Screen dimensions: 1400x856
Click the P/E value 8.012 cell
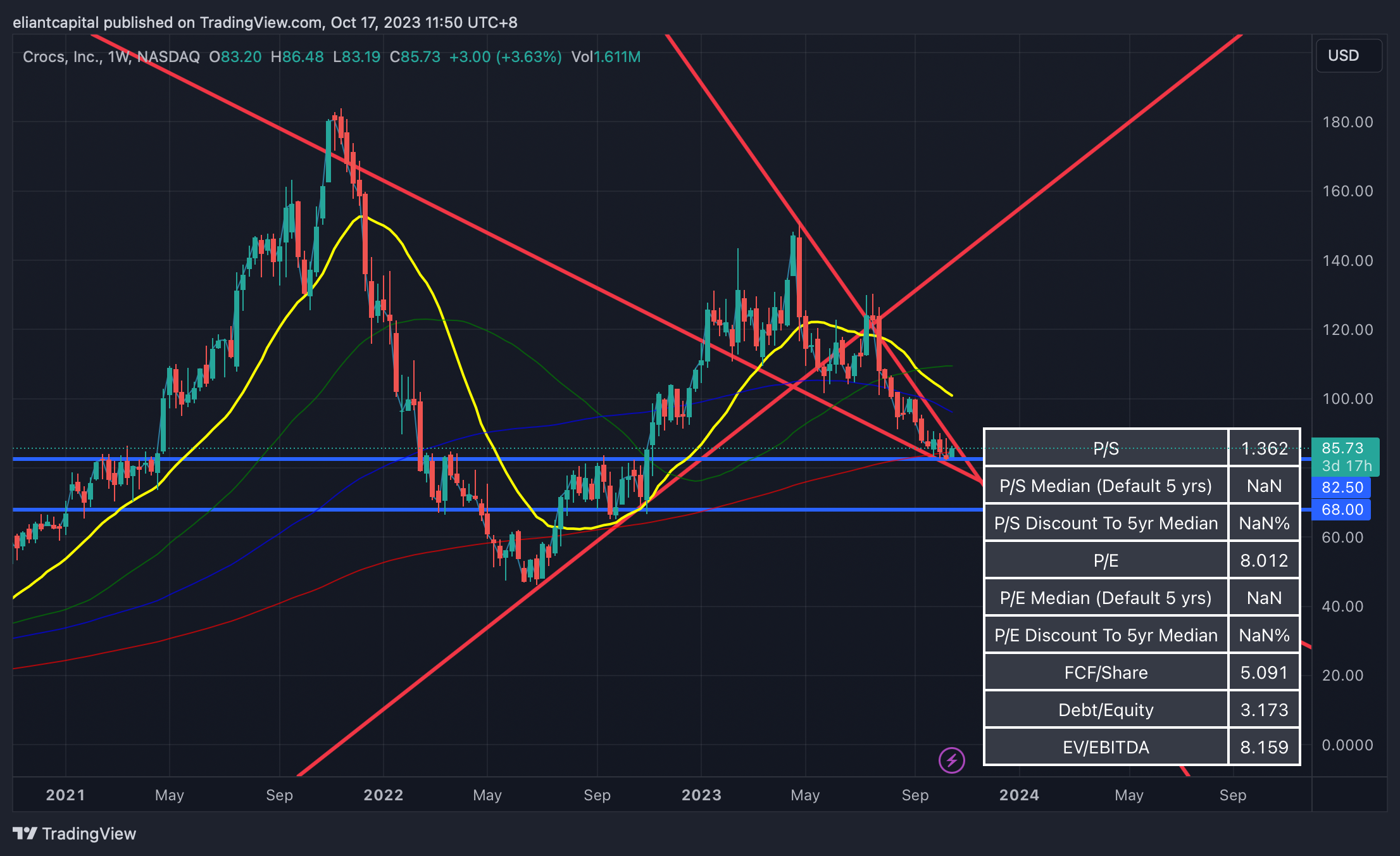1264,560
